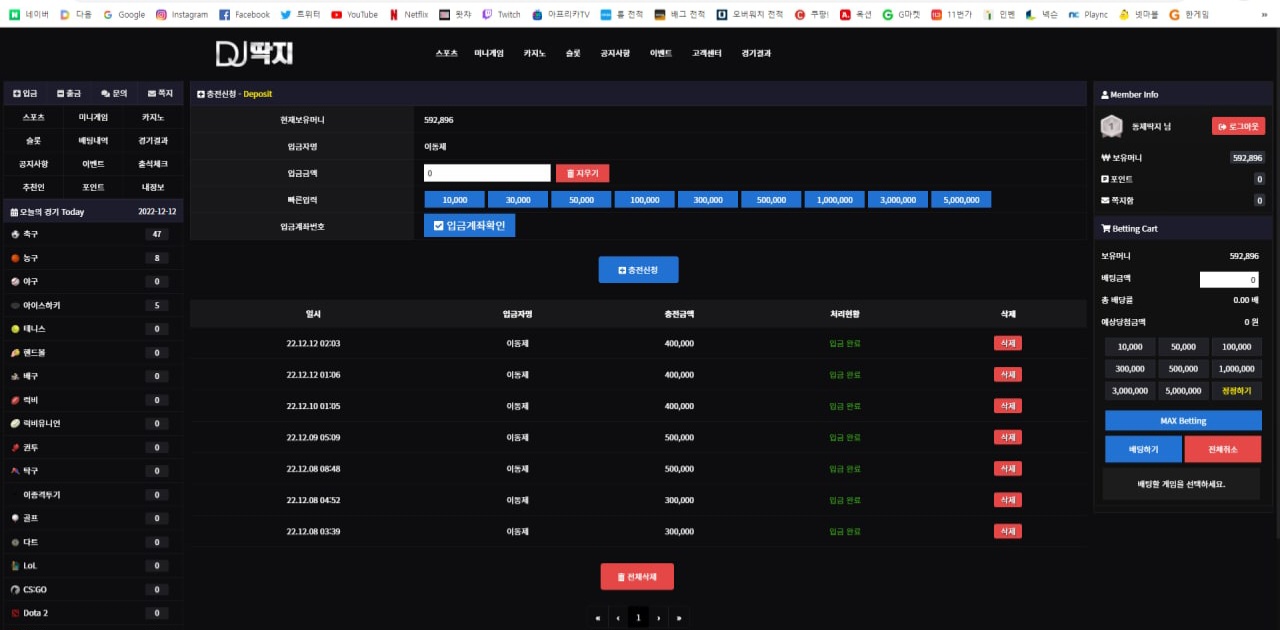Click 정정하기 in the Betting Cart
The height and width of the screenshot is (630, 1280).
(1237, 391)
